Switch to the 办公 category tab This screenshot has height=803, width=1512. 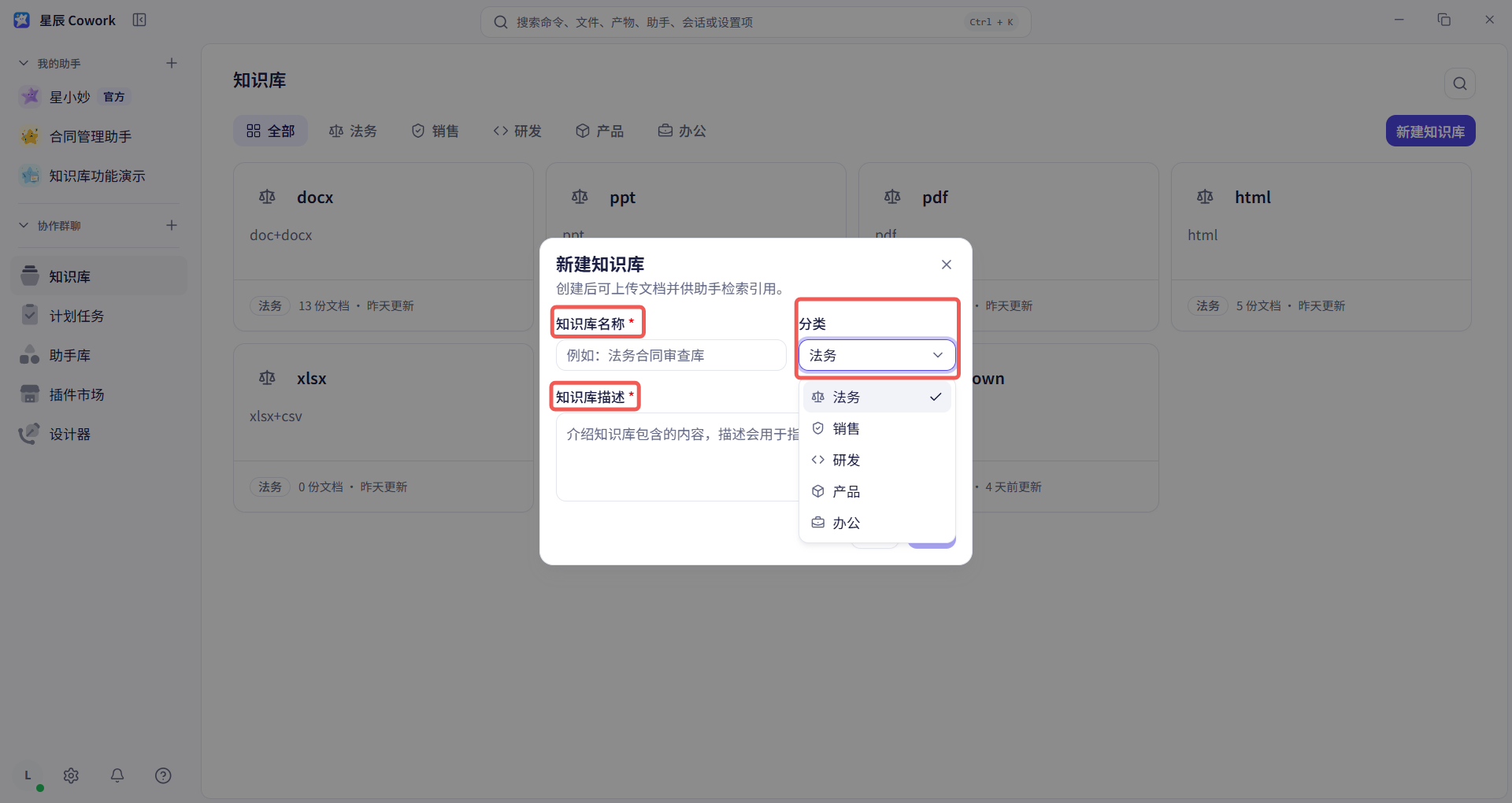point(682,131)
